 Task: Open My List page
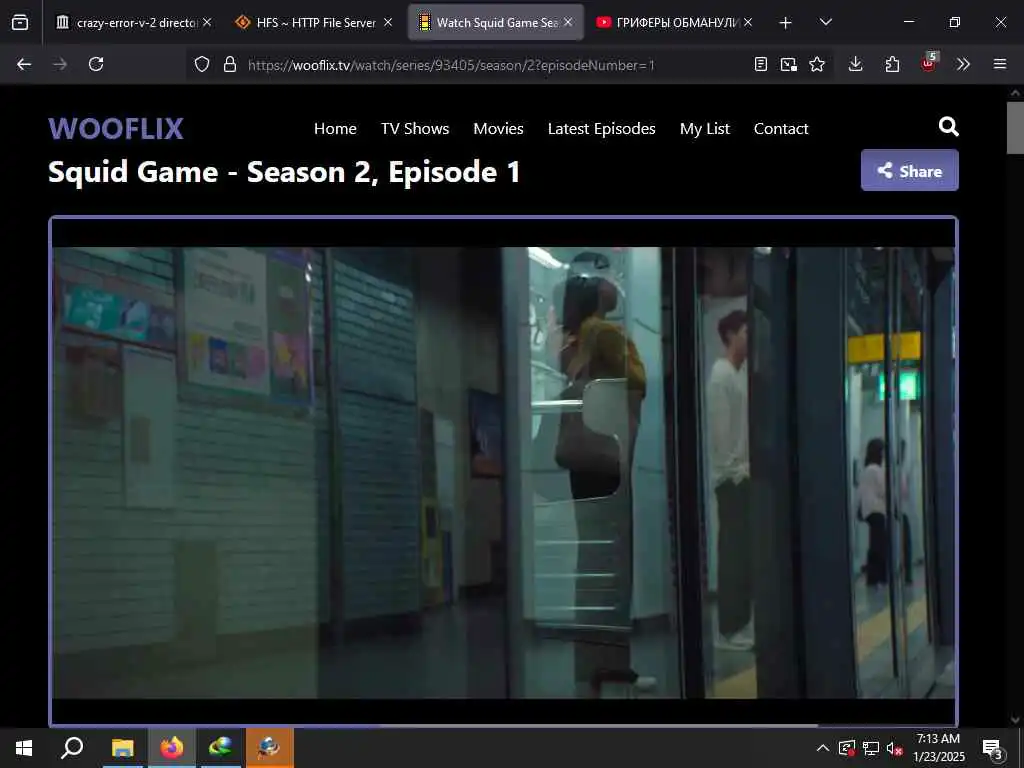click(705, 129)
